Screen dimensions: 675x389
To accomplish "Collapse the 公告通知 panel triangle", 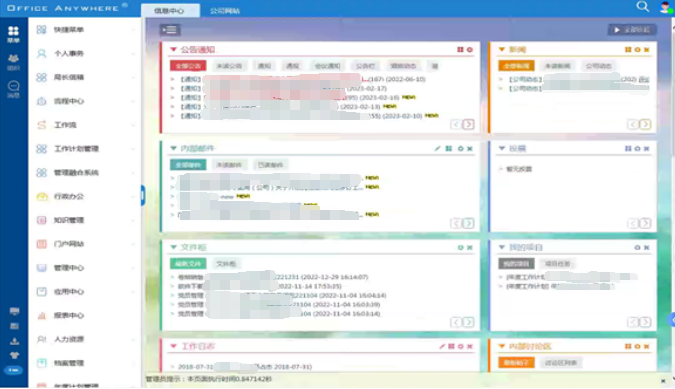I will coord(173,49).
